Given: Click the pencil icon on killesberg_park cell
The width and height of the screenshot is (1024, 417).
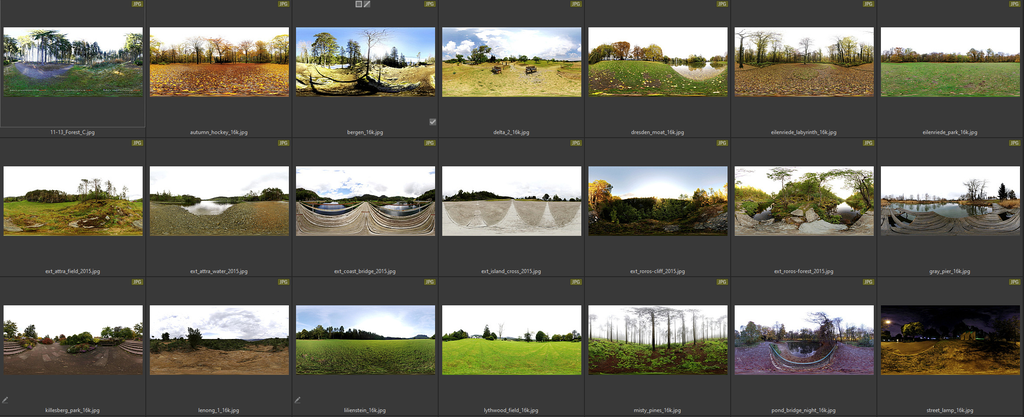Looking at the screenshot, I should [5, 400].
